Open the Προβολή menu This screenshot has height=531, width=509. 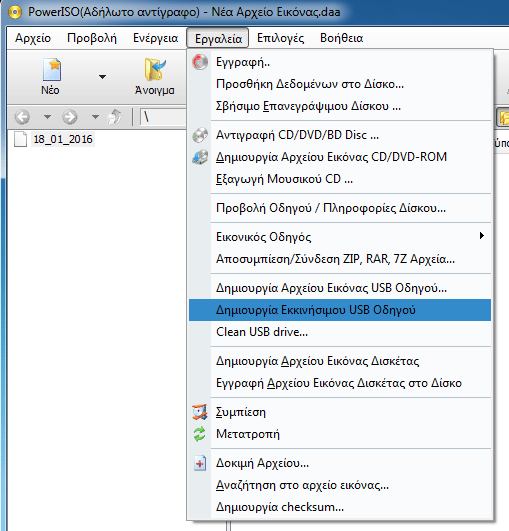pyautogui.click(x=92, y=38)
